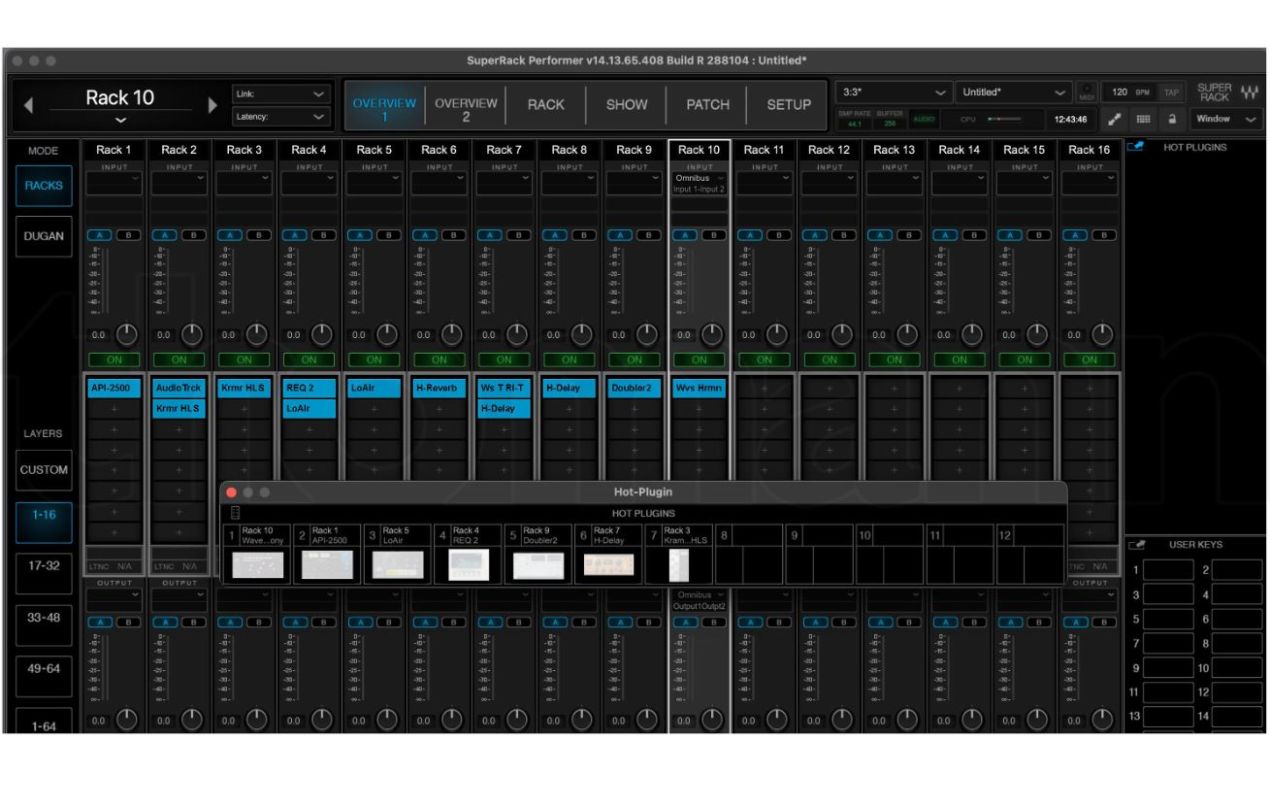Go to the previous rack arrow
Screen dimensions: 1270x785
click(28, 105)
